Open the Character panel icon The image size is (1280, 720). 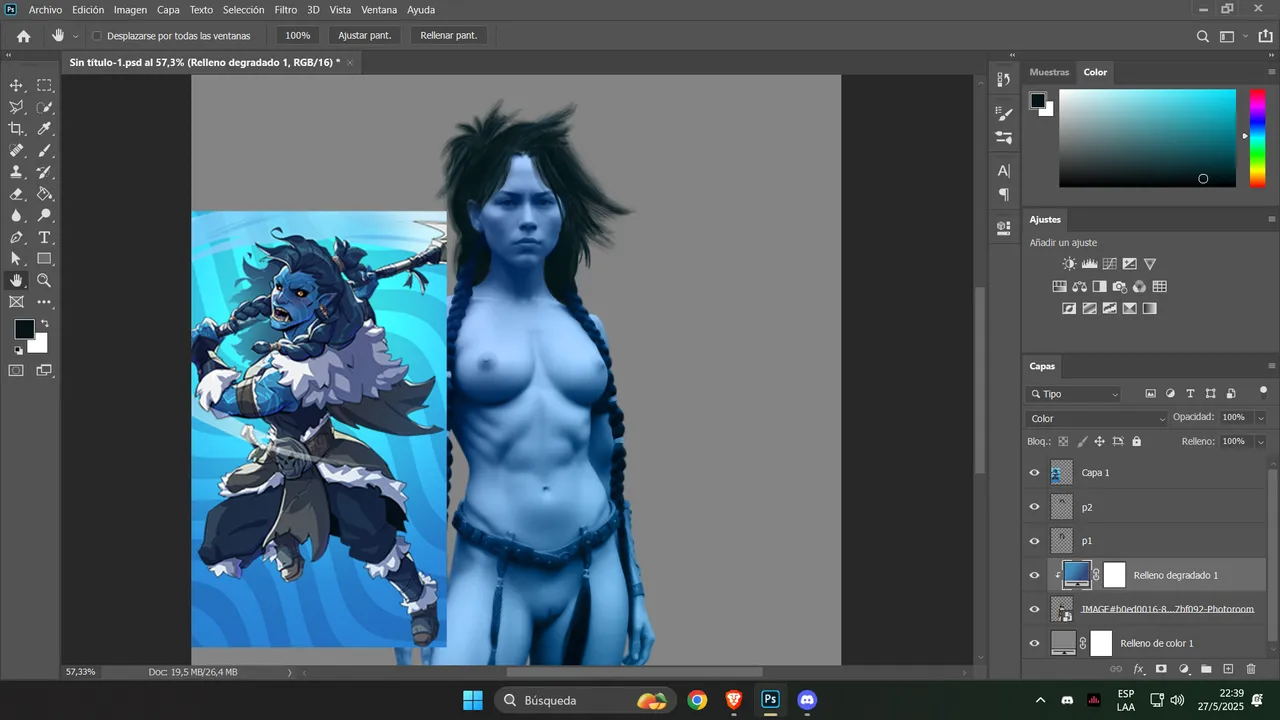pyautogui.click(x=1004, y=171)
